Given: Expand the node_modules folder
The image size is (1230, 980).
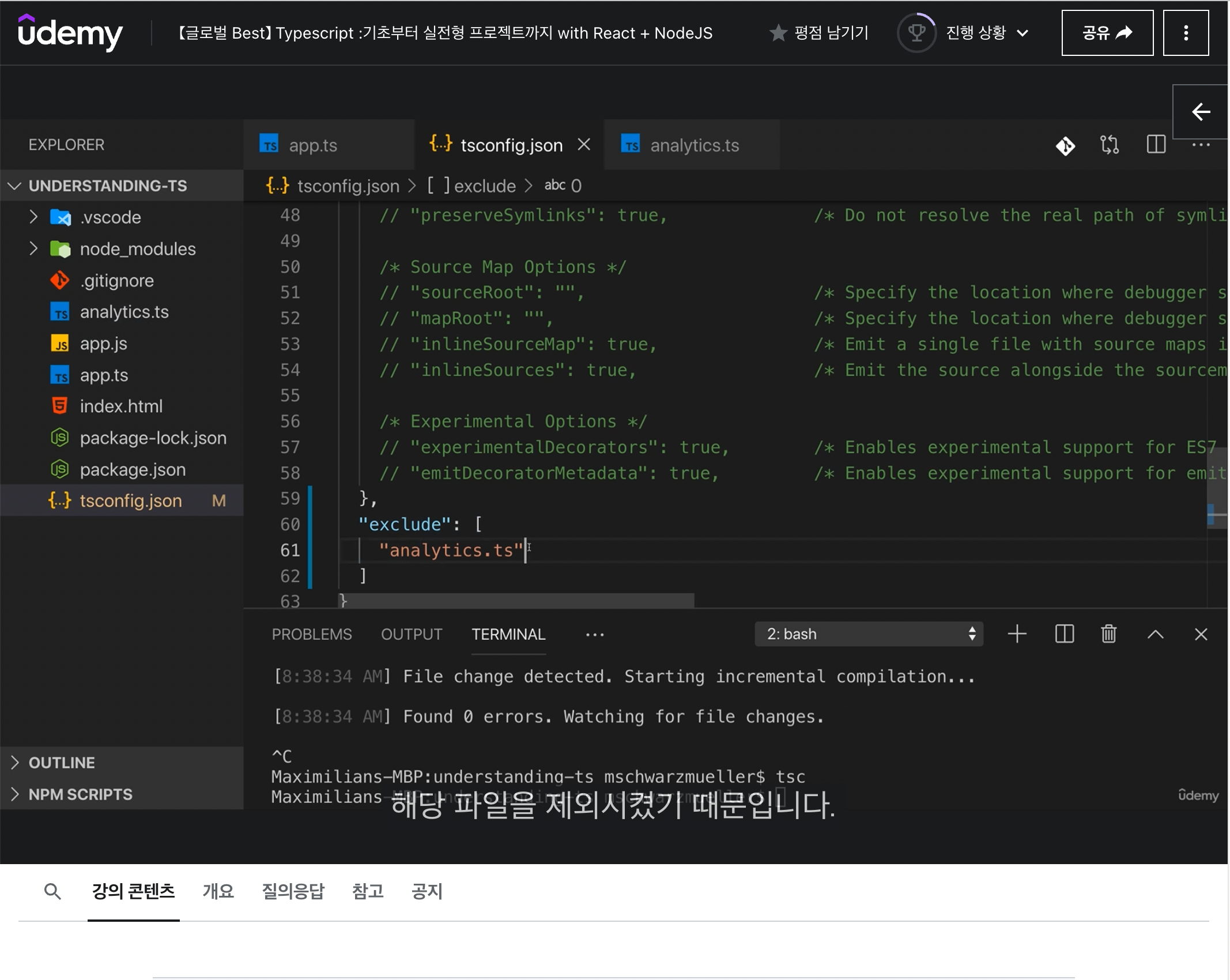Looking at the screenshot, I should pyautogui.click(x=137, y=249).
